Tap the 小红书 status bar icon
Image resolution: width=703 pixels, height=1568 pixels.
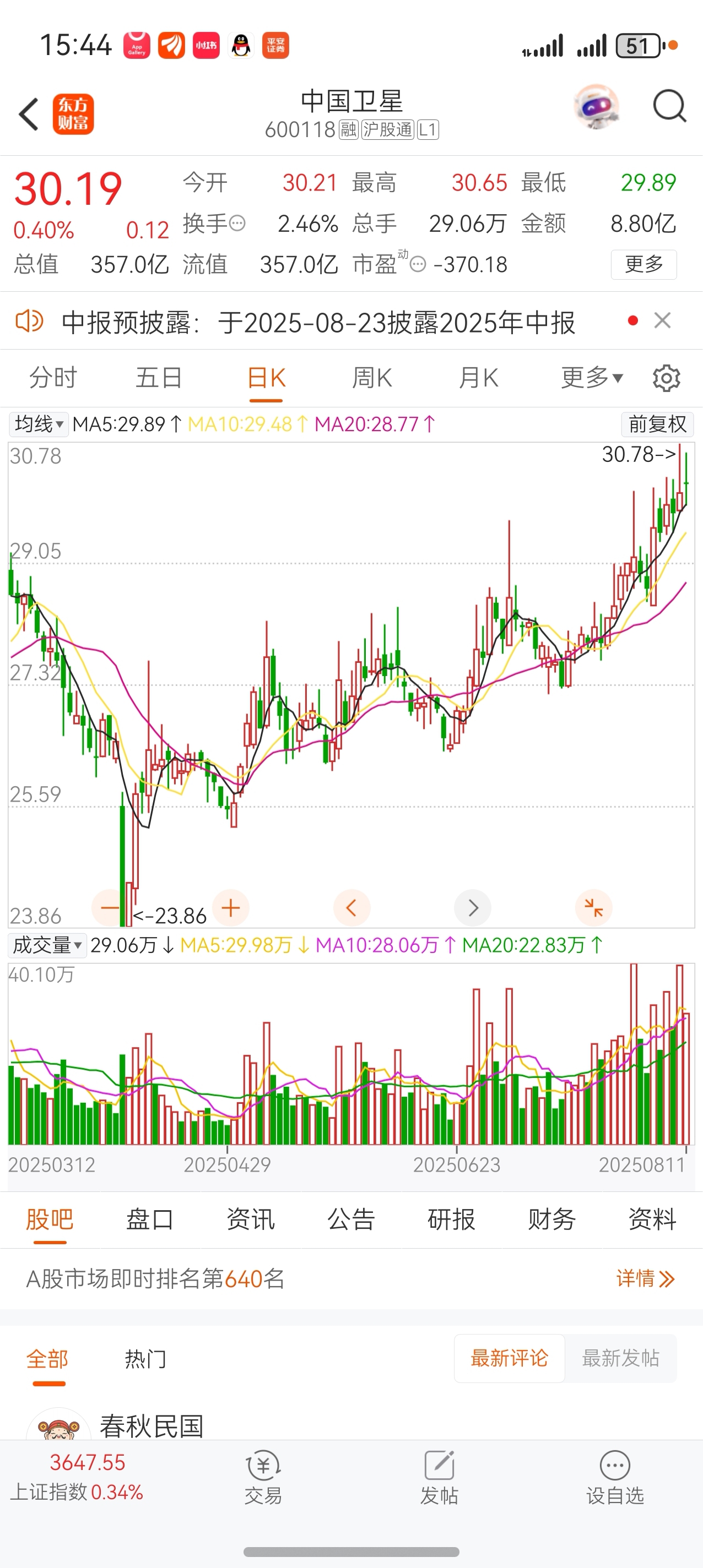coord(206,45)
